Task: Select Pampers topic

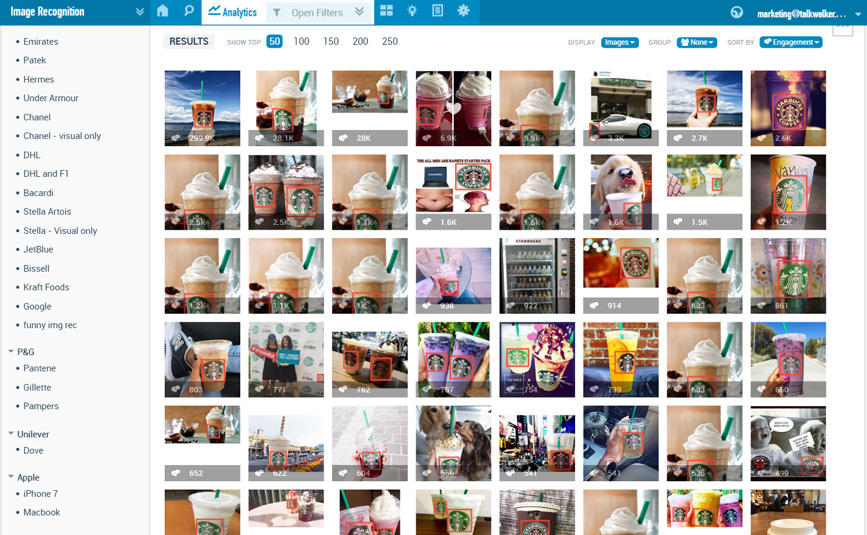Action: (x=40, y=406)
